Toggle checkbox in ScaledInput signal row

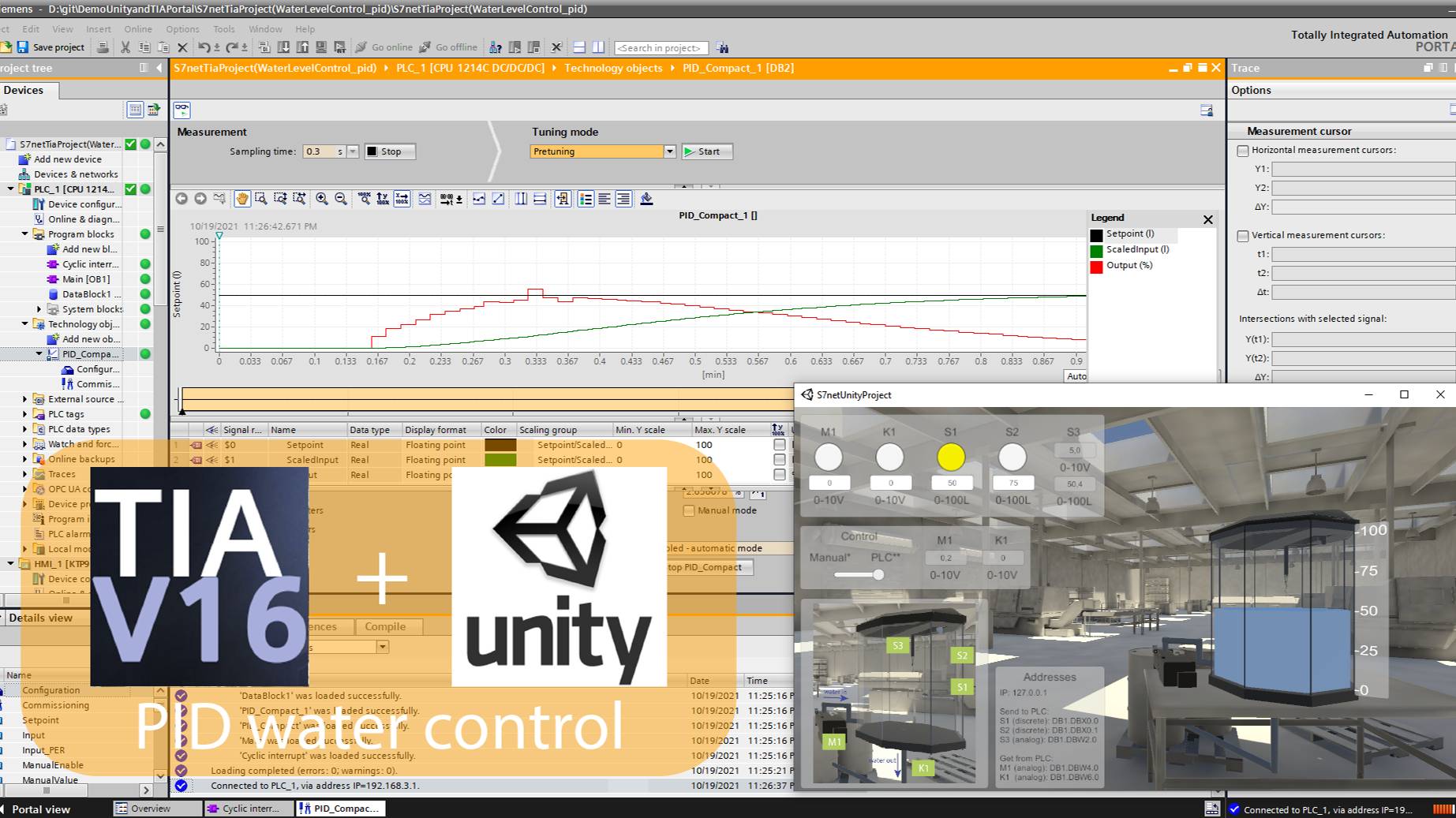coord(780,460)
